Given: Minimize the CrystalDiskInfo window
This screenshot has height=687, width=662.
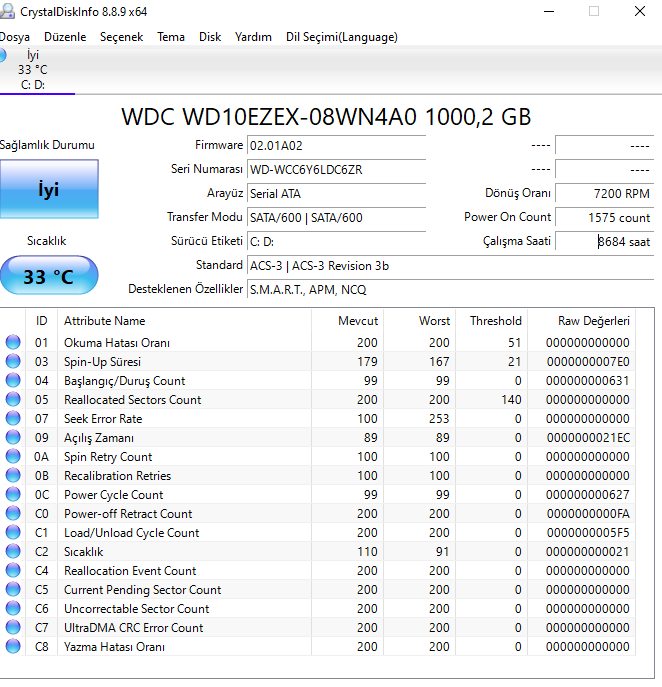Looking at the screenshot, I should [549, 11].
